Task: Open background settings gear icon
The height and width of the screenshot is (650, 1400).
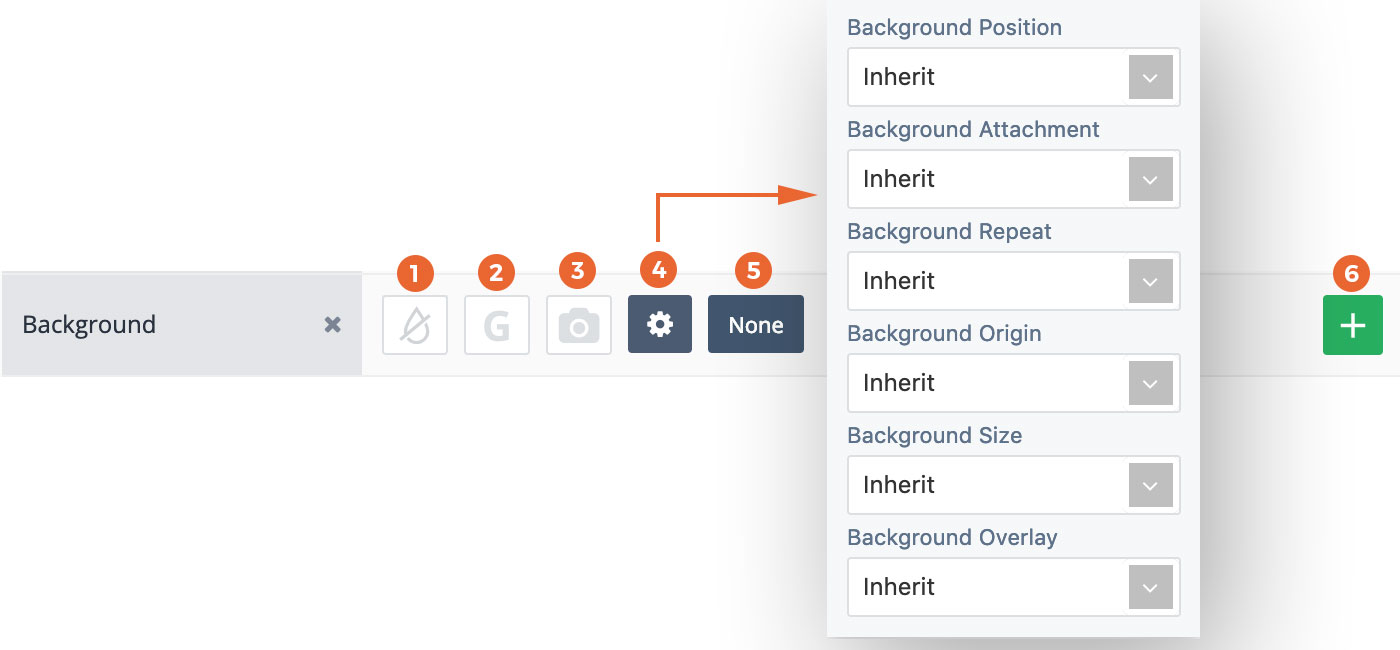Action: pos(660,324)
